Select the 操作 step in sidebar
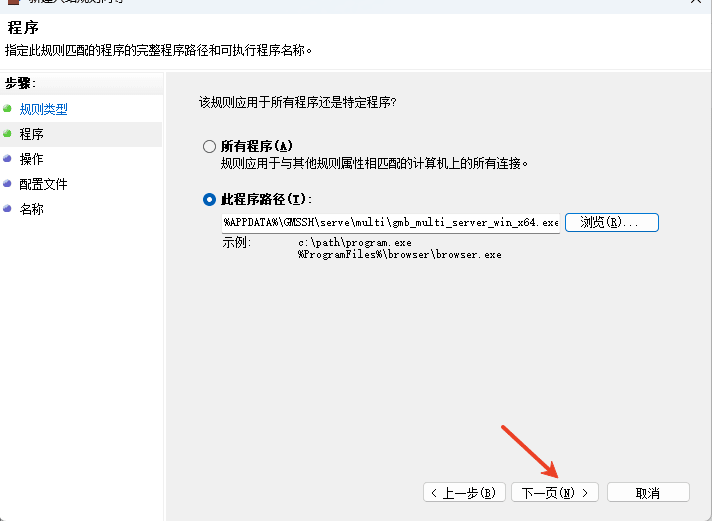This screenshot has height=521, width=712. (31, 159)
